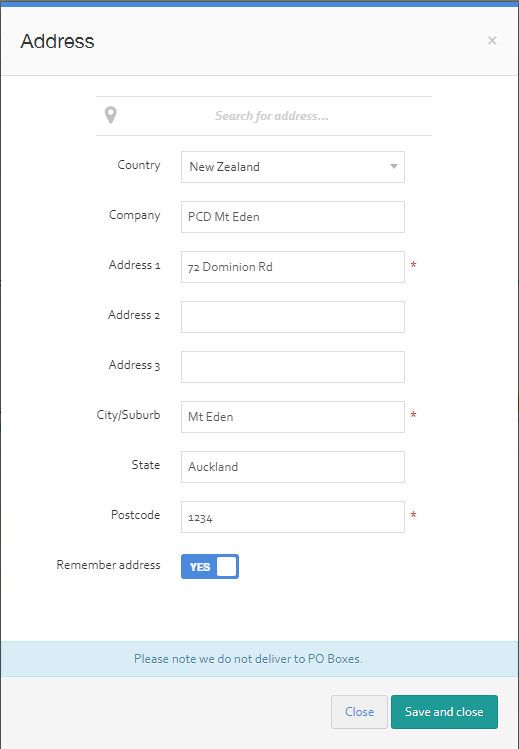519x749 pixels.
Task: Toggle the Remember address switch
Action: click(x=210, y=567)
